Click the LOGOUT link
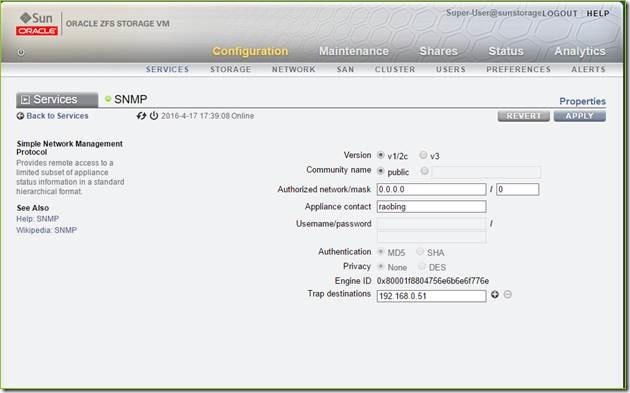 pyautogui.click(x=560, y=14)
